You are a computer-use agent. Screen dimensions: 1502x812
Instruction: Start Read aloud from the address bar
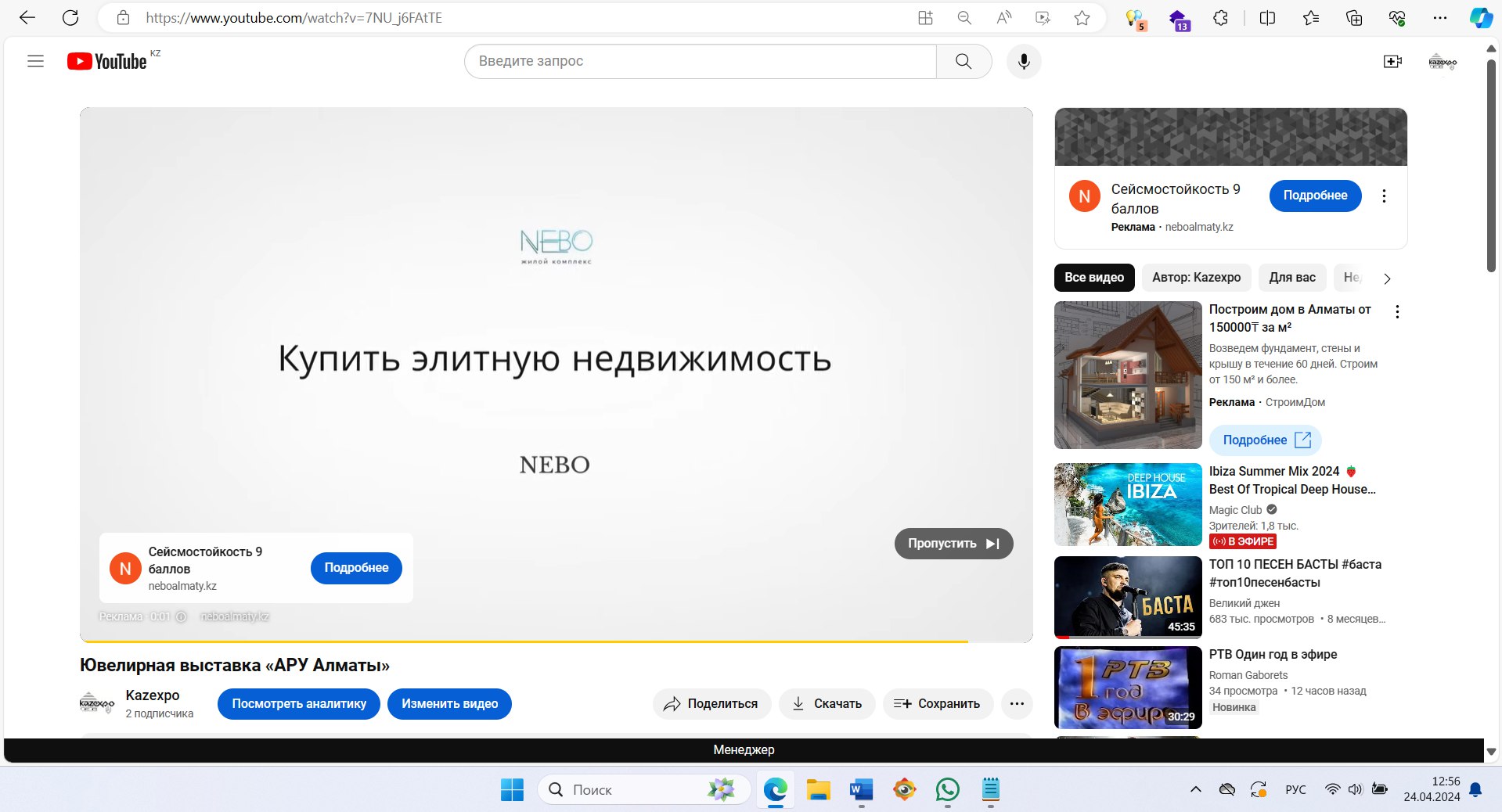pyautogui.click(x=1003, y=18)
